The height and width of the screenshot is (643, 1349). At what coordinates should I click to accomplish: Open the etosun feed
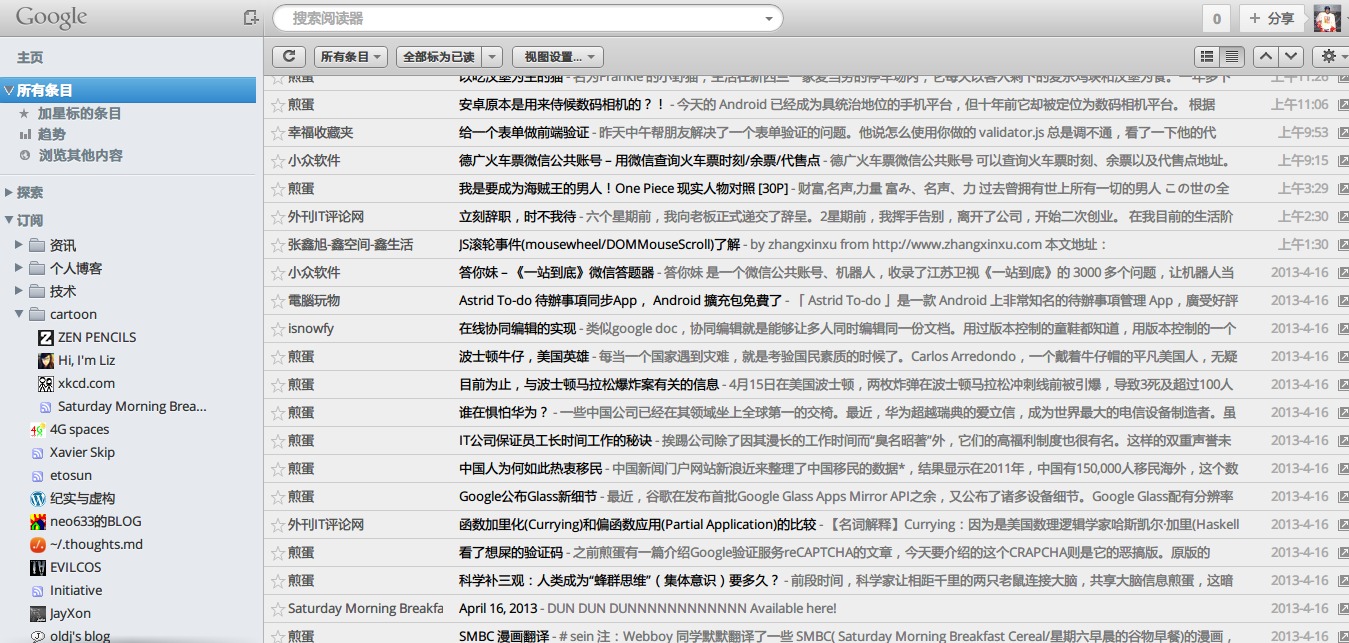coord(71,475)
